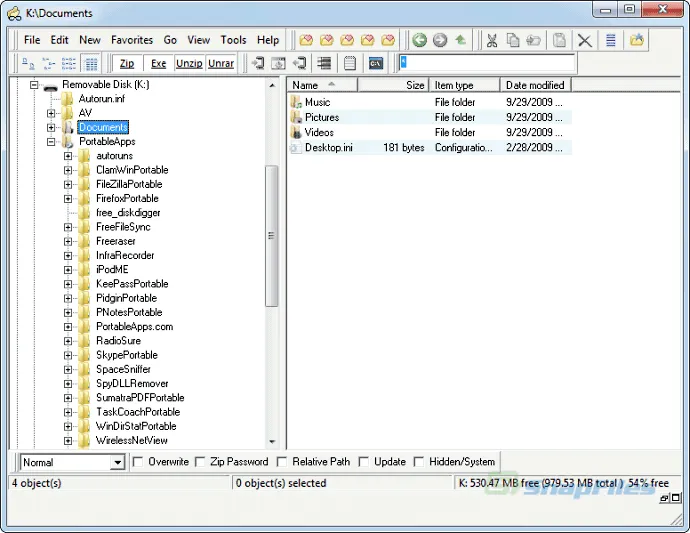Switch to small icons view

click(x=48, y=64)
